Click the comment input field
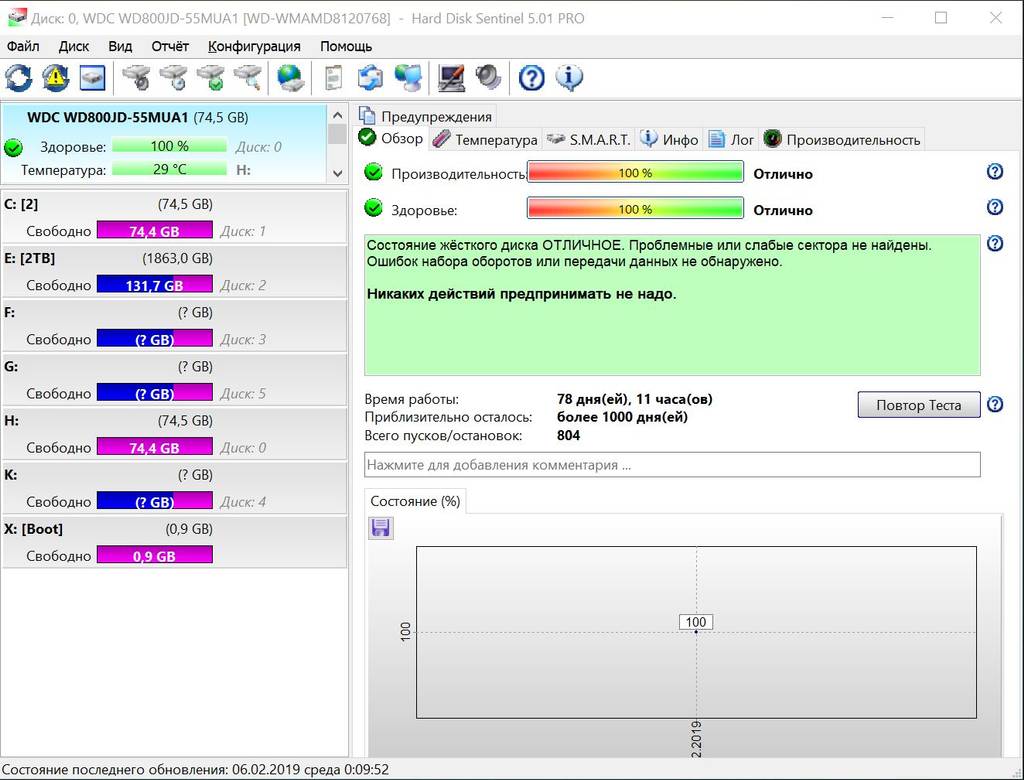 click(x=672, y=465)
